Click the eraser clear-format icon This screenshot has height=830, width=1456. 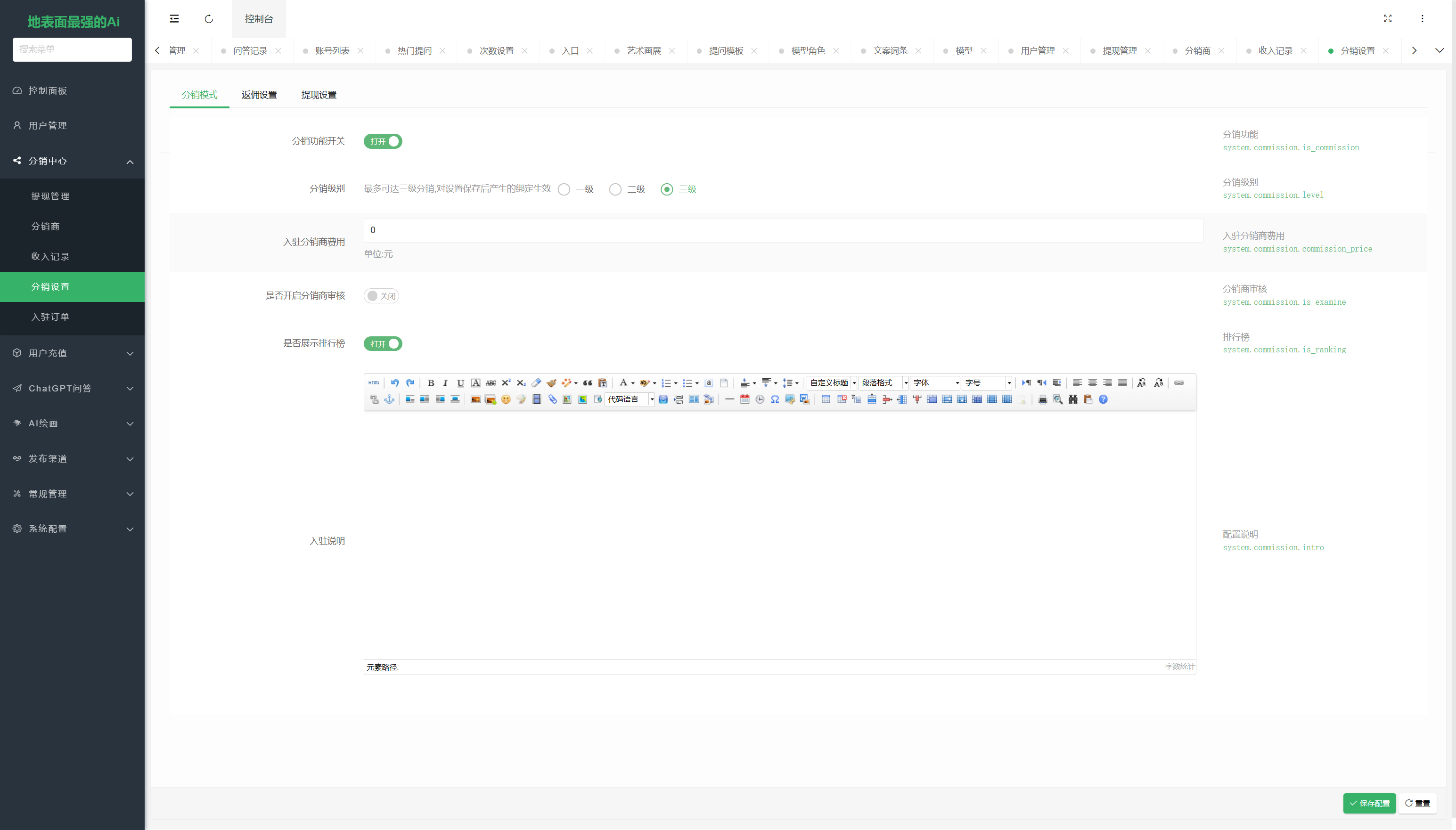tap(536, 383)
